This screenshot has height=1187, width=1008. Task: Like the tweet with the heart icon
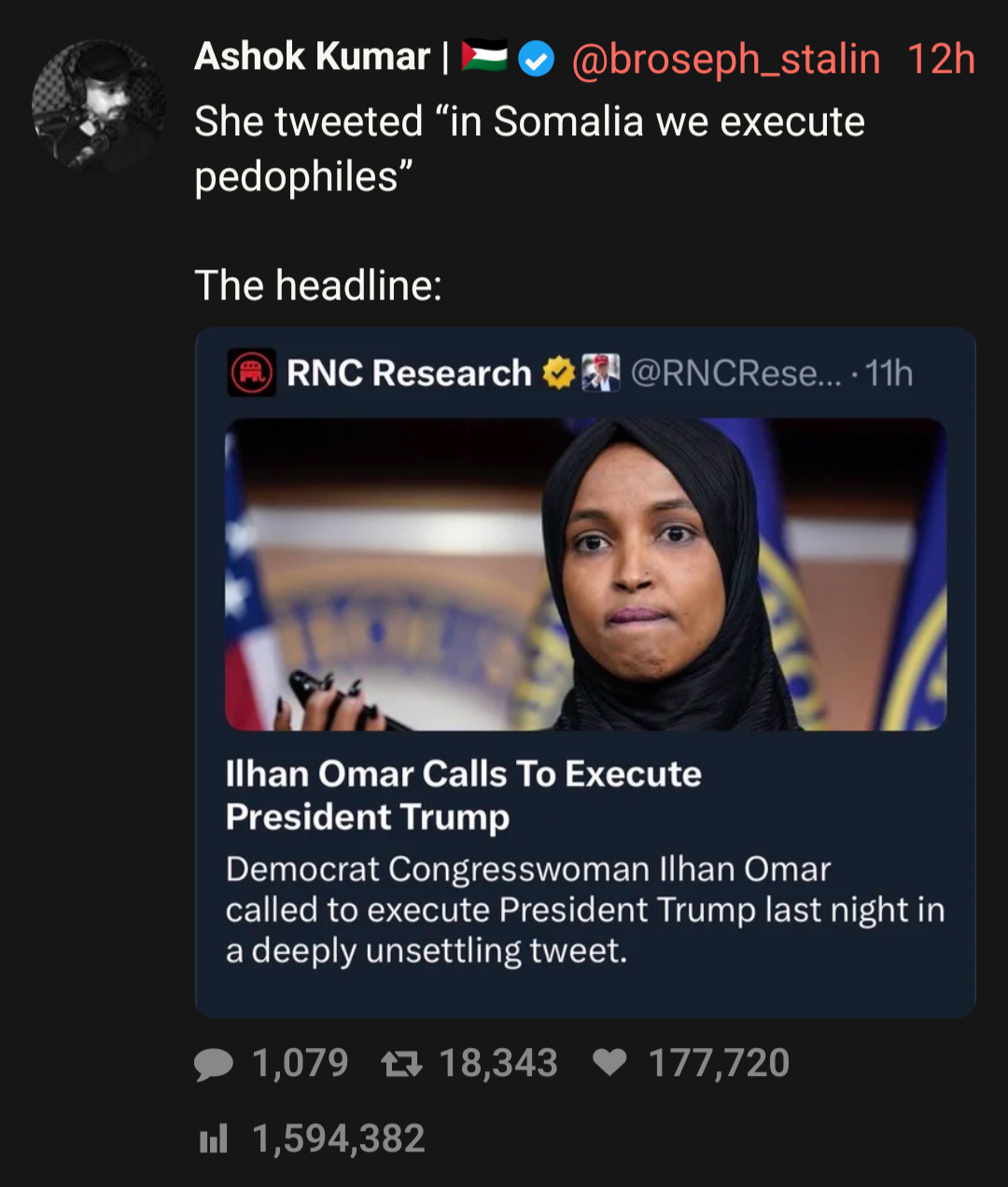pyautogui.click(x=609, y=1063)
